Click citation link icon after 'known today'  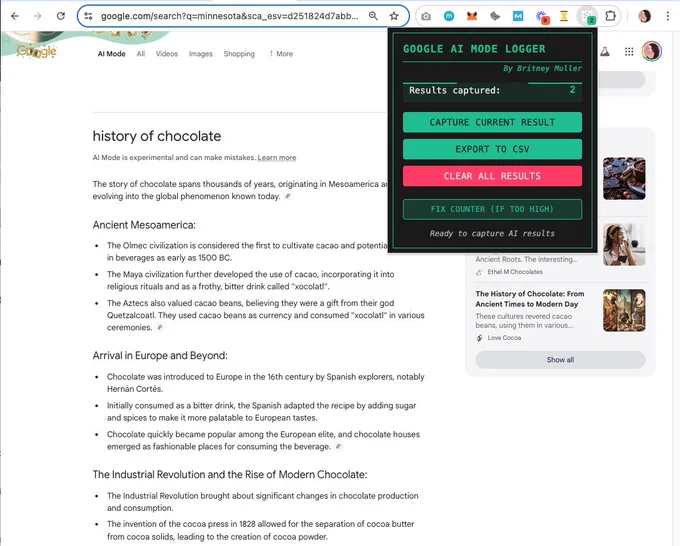point(288,196)
